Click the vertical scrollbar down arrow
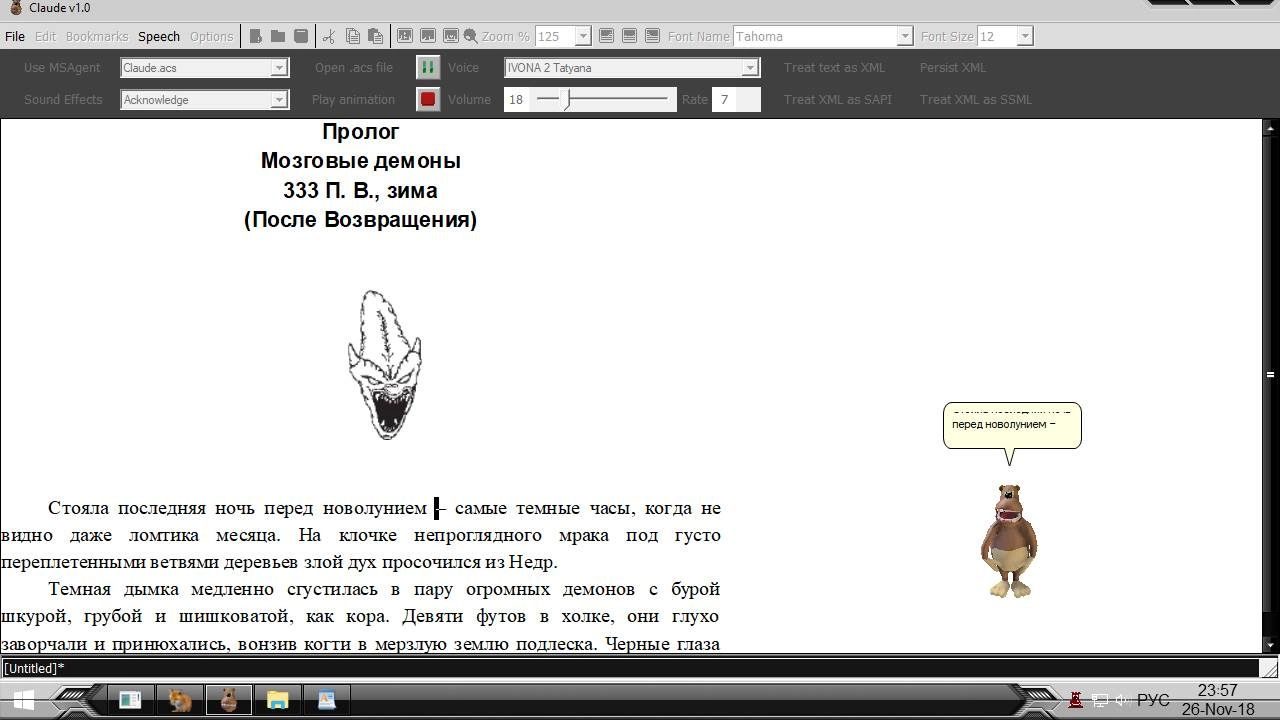1280x720 pixels. (1270, 645)
